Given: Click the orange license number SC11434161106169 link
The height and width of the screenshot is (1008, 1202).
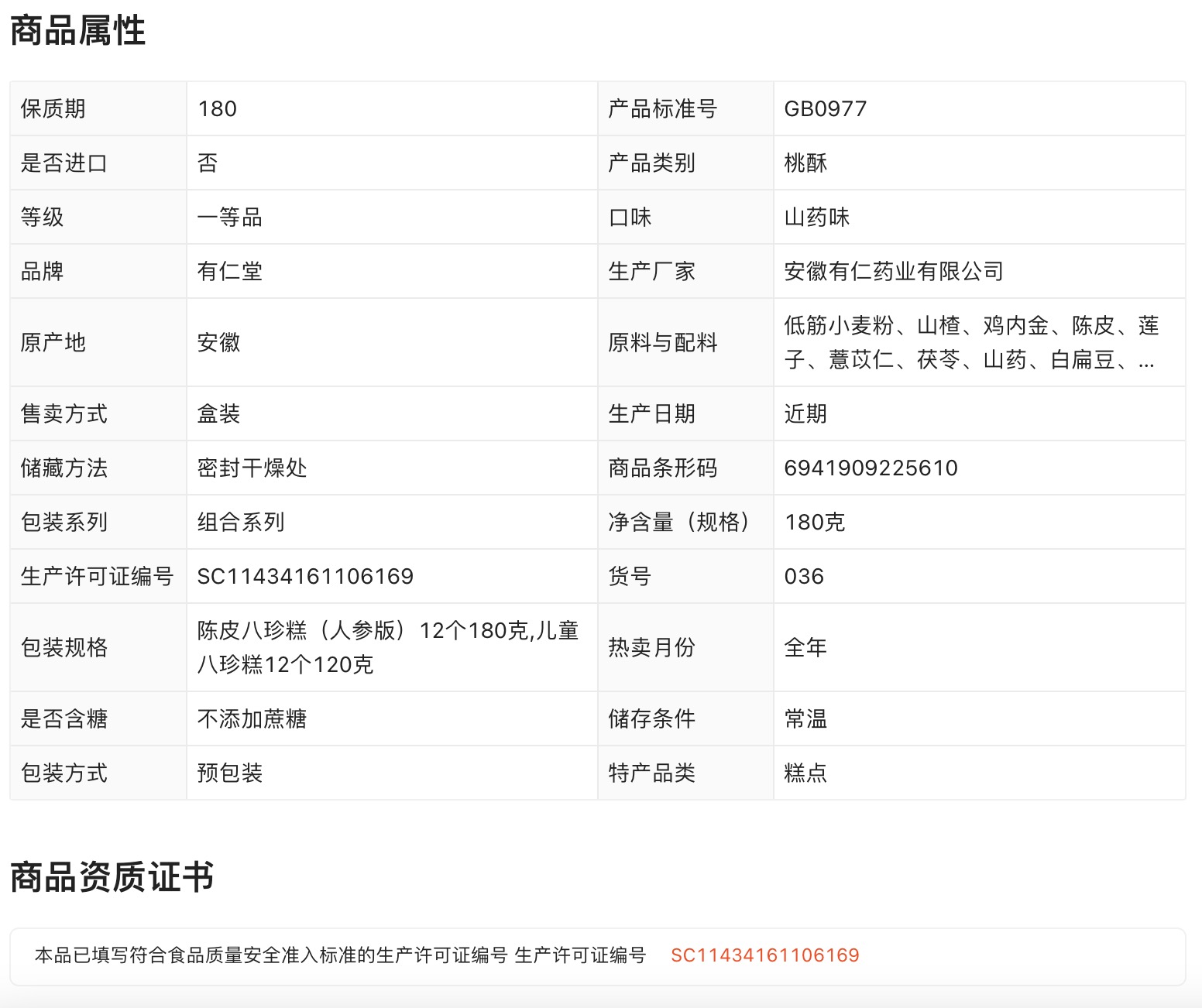Looking at the screenshot, I should click(764, 955).
